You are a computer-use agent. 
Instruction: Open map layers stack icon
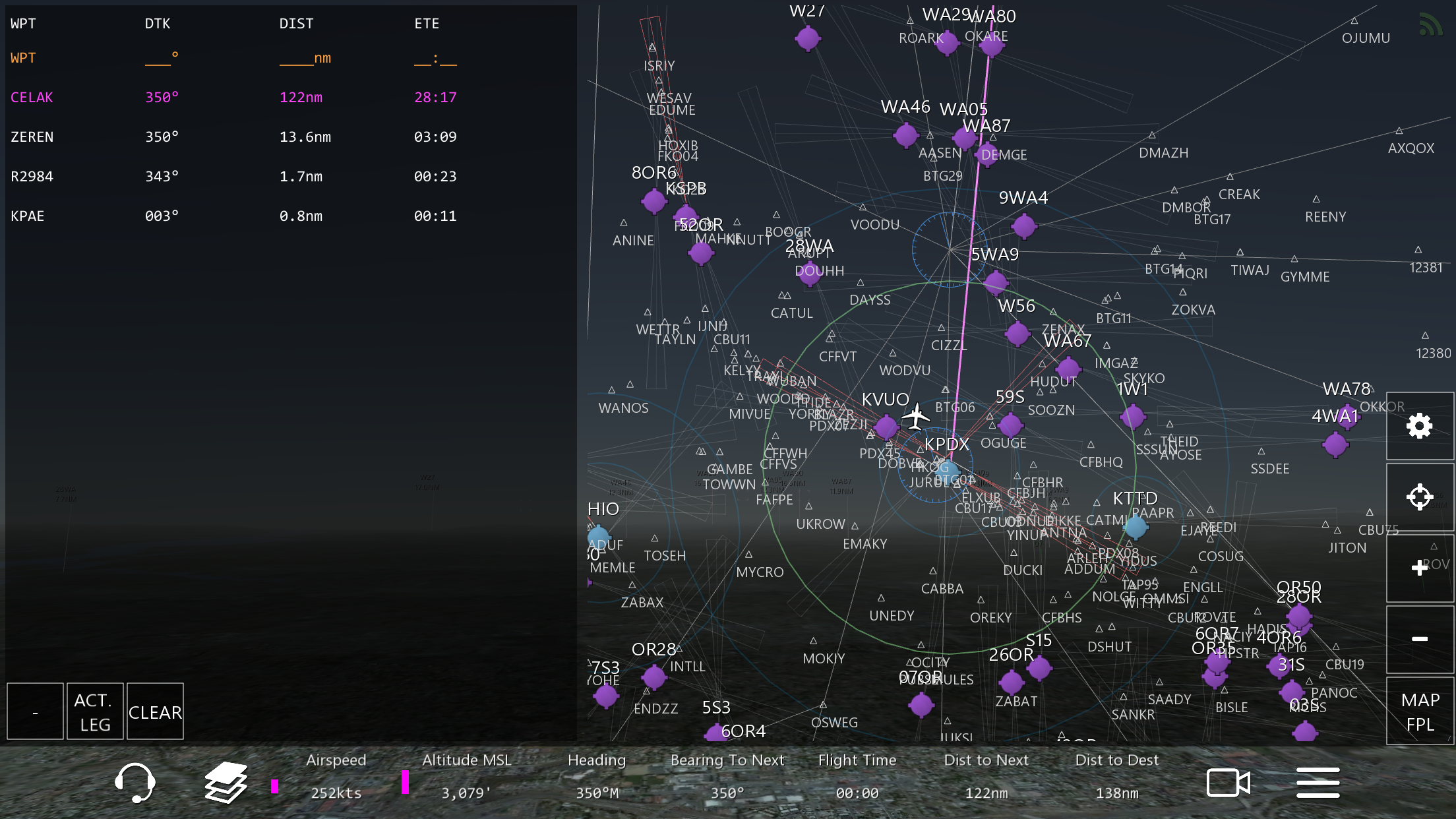point(226,783)
